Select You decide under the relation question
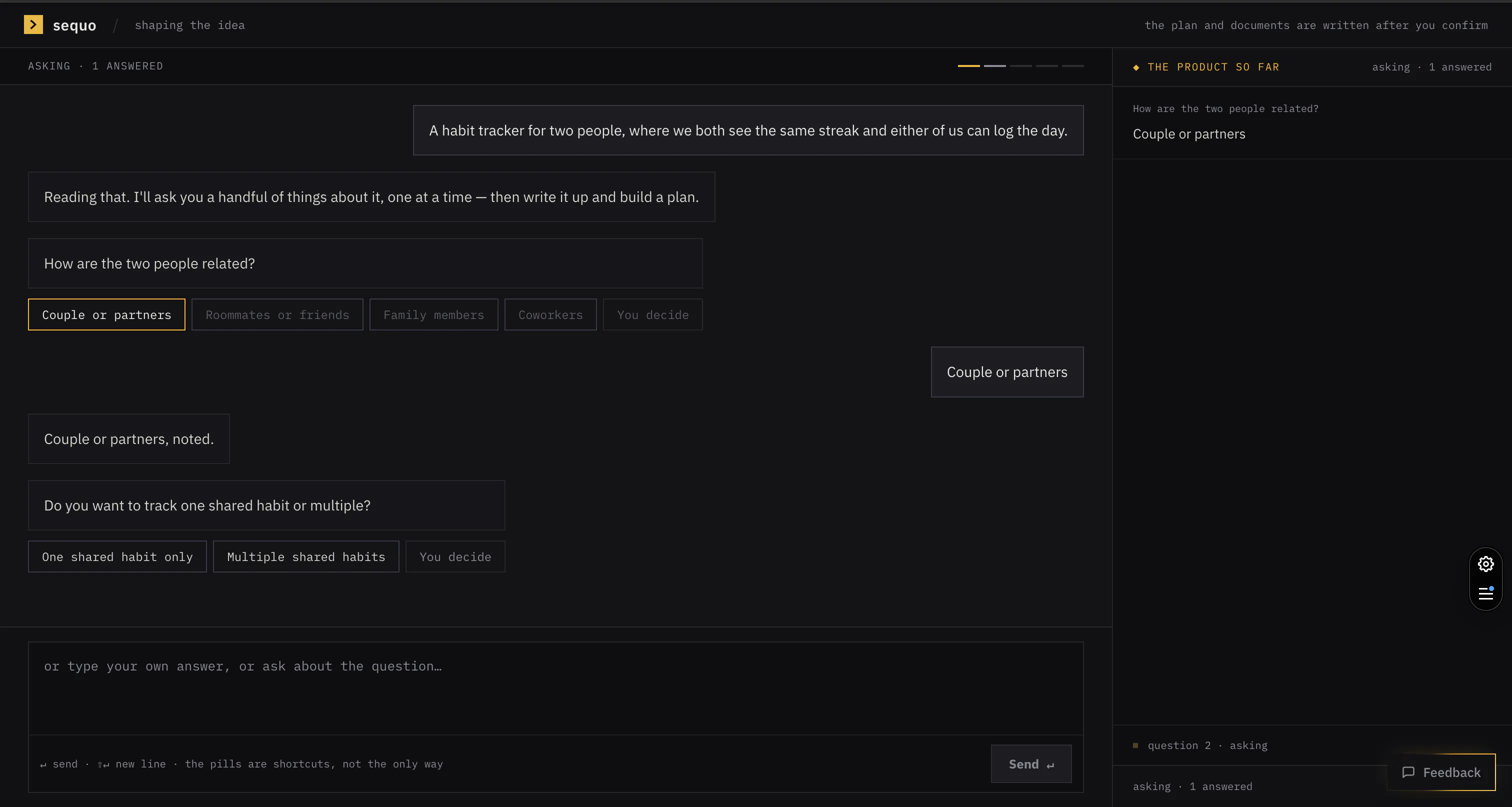 652,314
